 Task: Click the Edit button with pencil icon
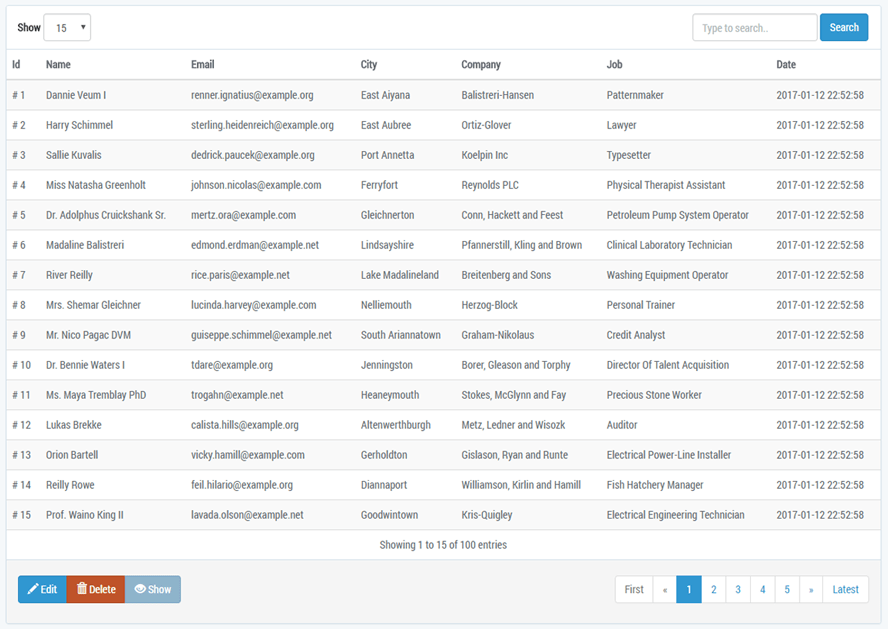(x=42, y=589)
